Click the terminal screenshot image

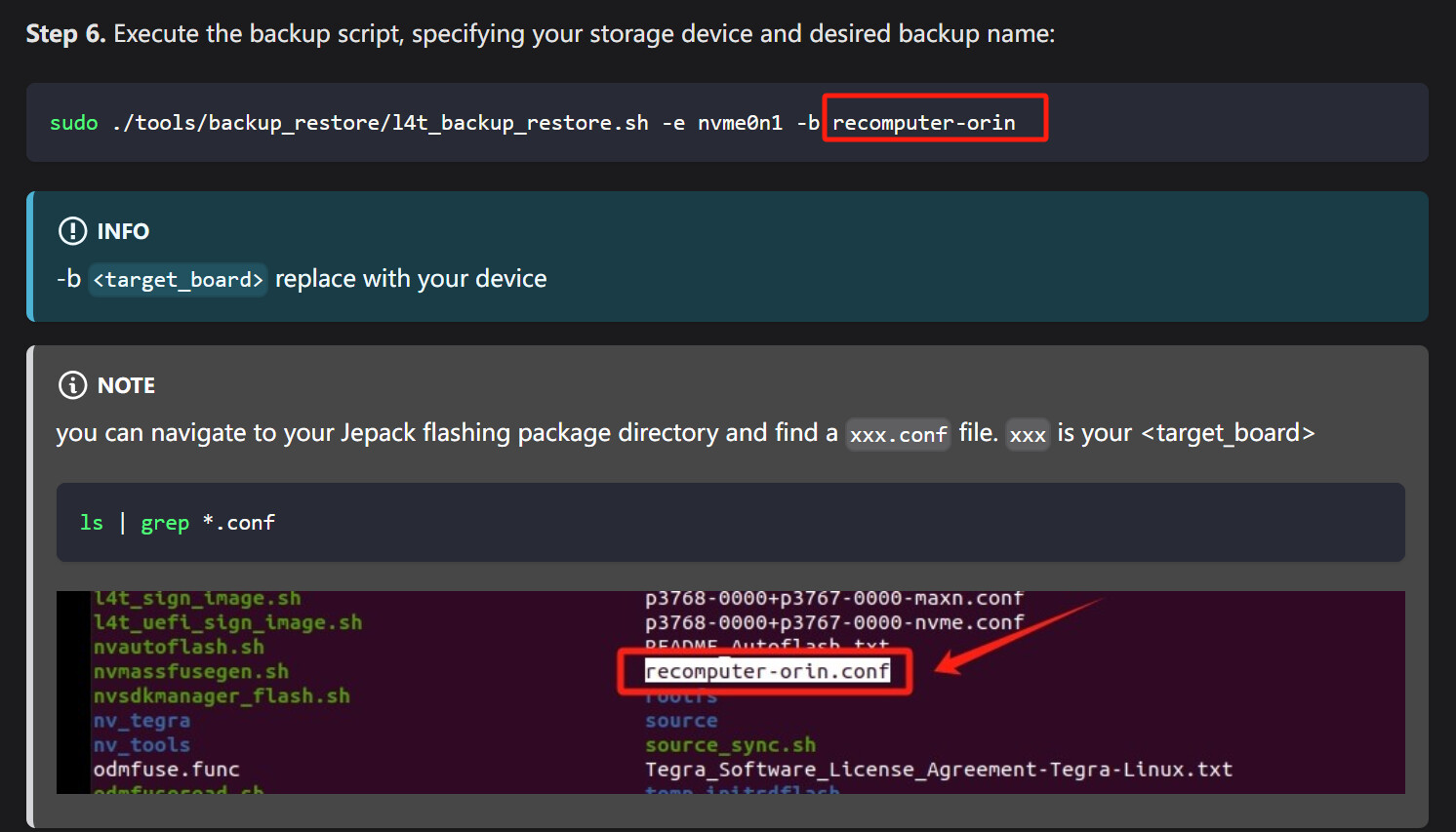[x=730, y=693]
